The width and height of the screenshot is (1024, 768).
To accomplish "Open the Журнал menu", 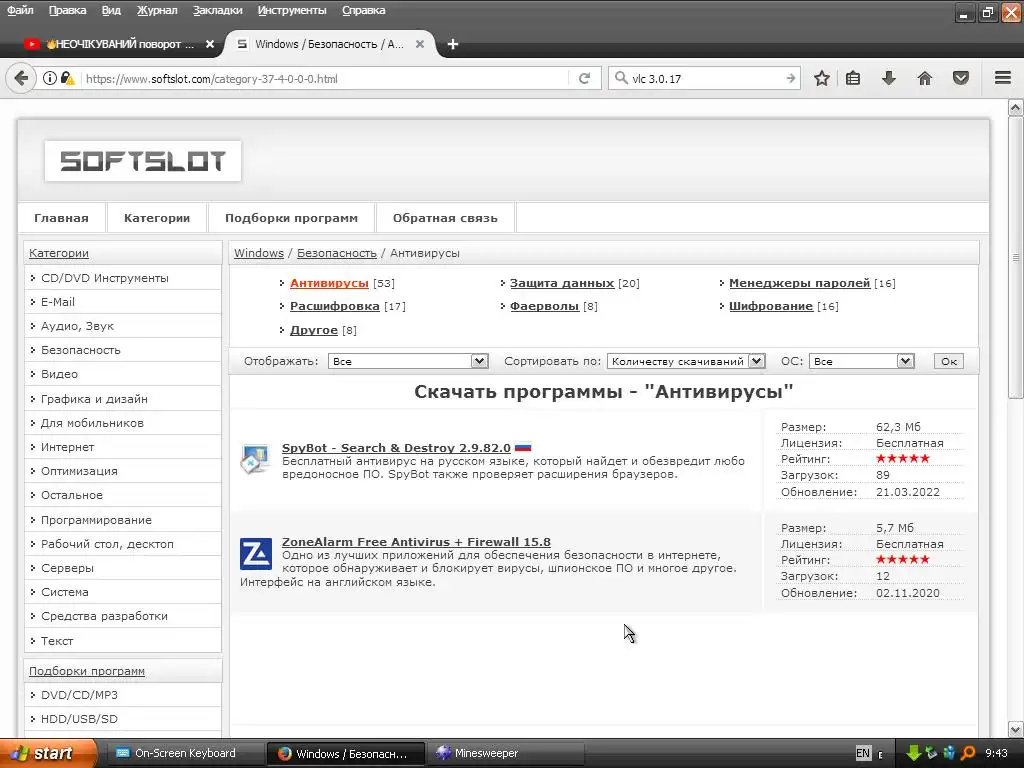I will pyautogui.click(x=157, y=10).
